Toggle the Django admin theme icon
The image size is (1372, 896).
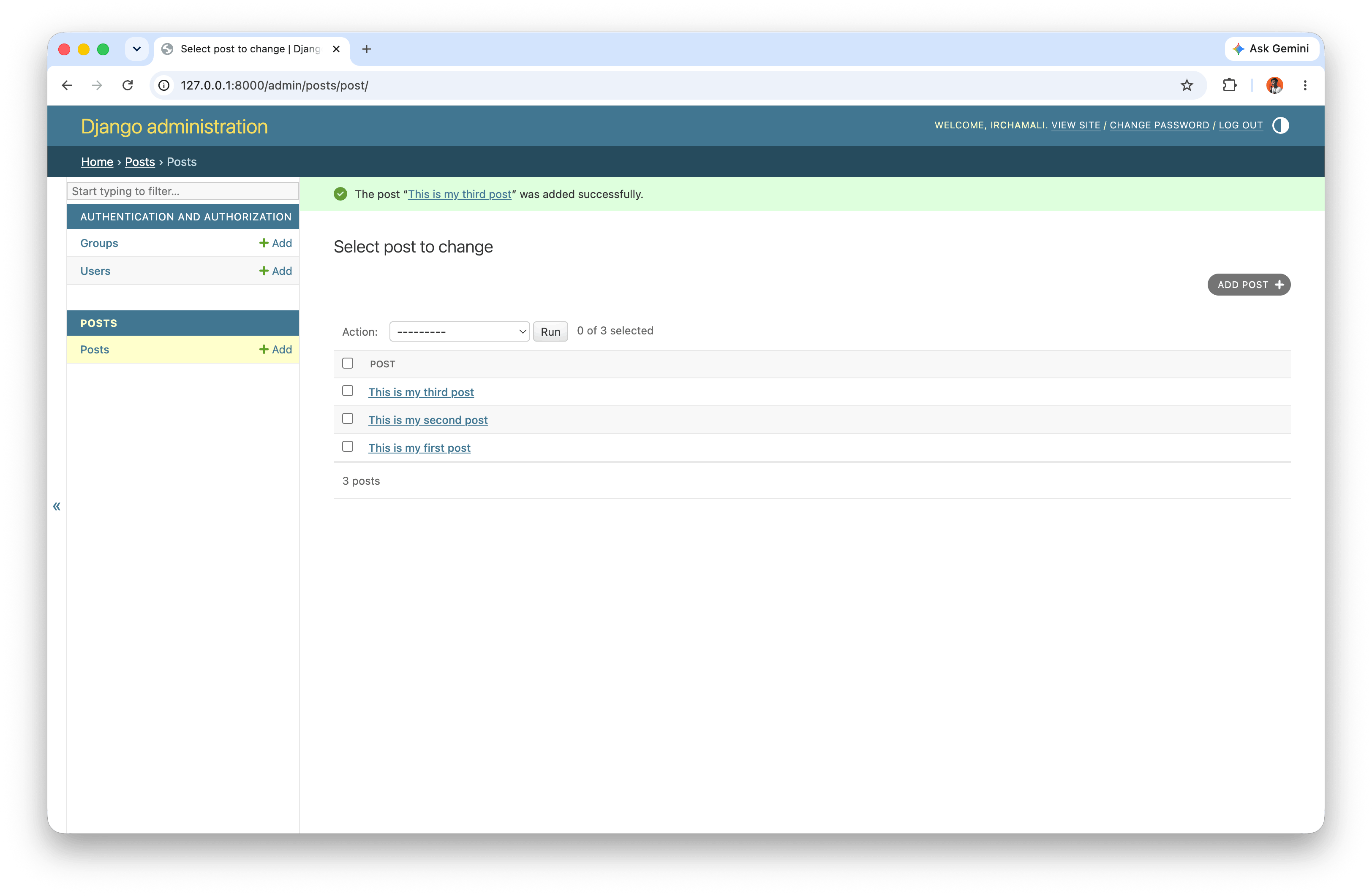1280,125
